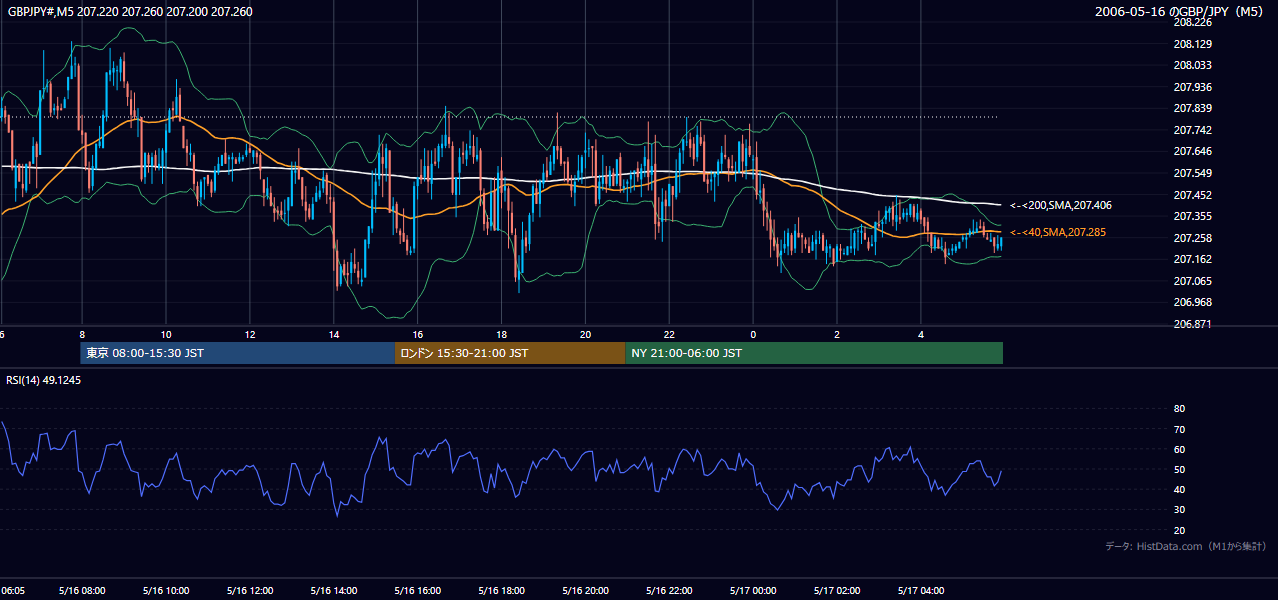
Task: Click the 5/16 14:00 date axis label
Action: click(334, 591)
